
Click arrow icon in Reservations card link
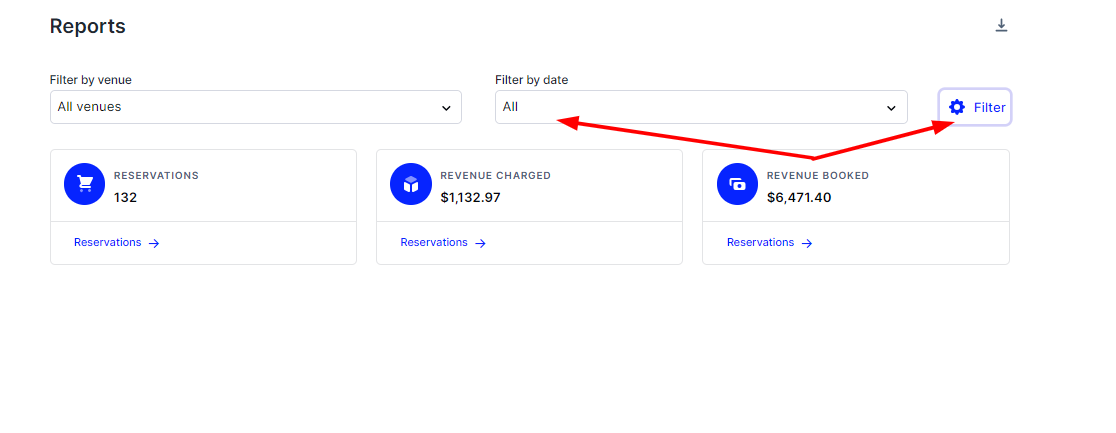[154, 243]
